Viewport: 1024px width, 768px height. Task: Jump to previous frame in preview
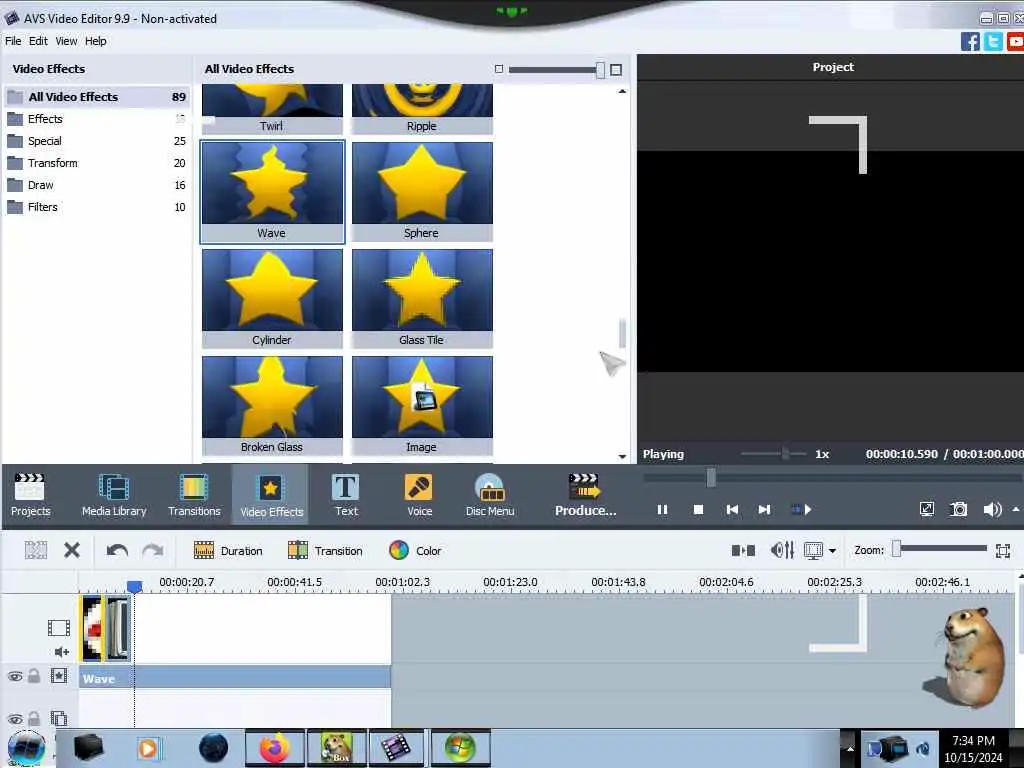tap(732, 509)
